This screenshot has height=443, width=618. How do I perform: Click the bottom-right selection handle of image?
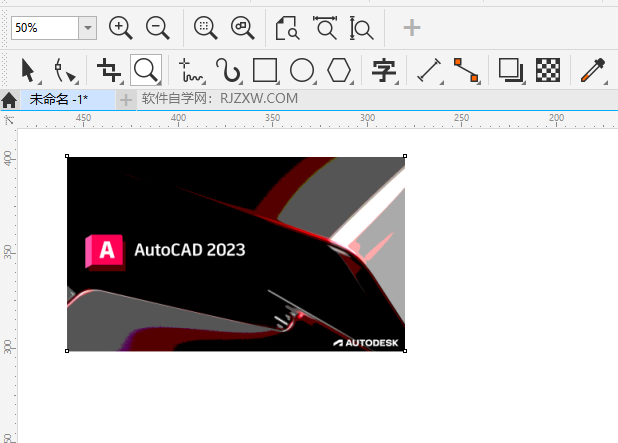coord(405,351)
